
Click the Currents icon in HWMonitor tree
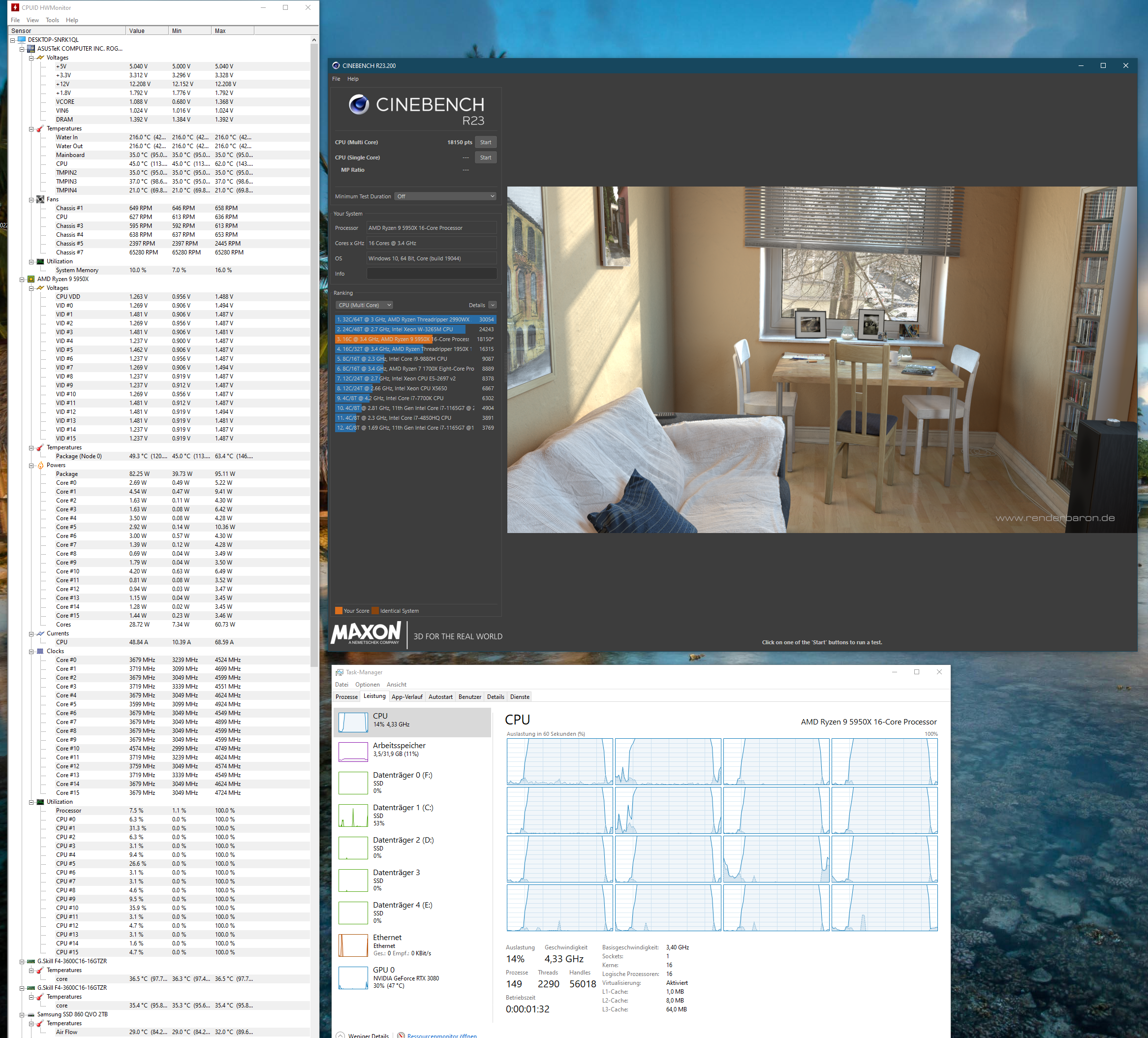tap(40, 633)
